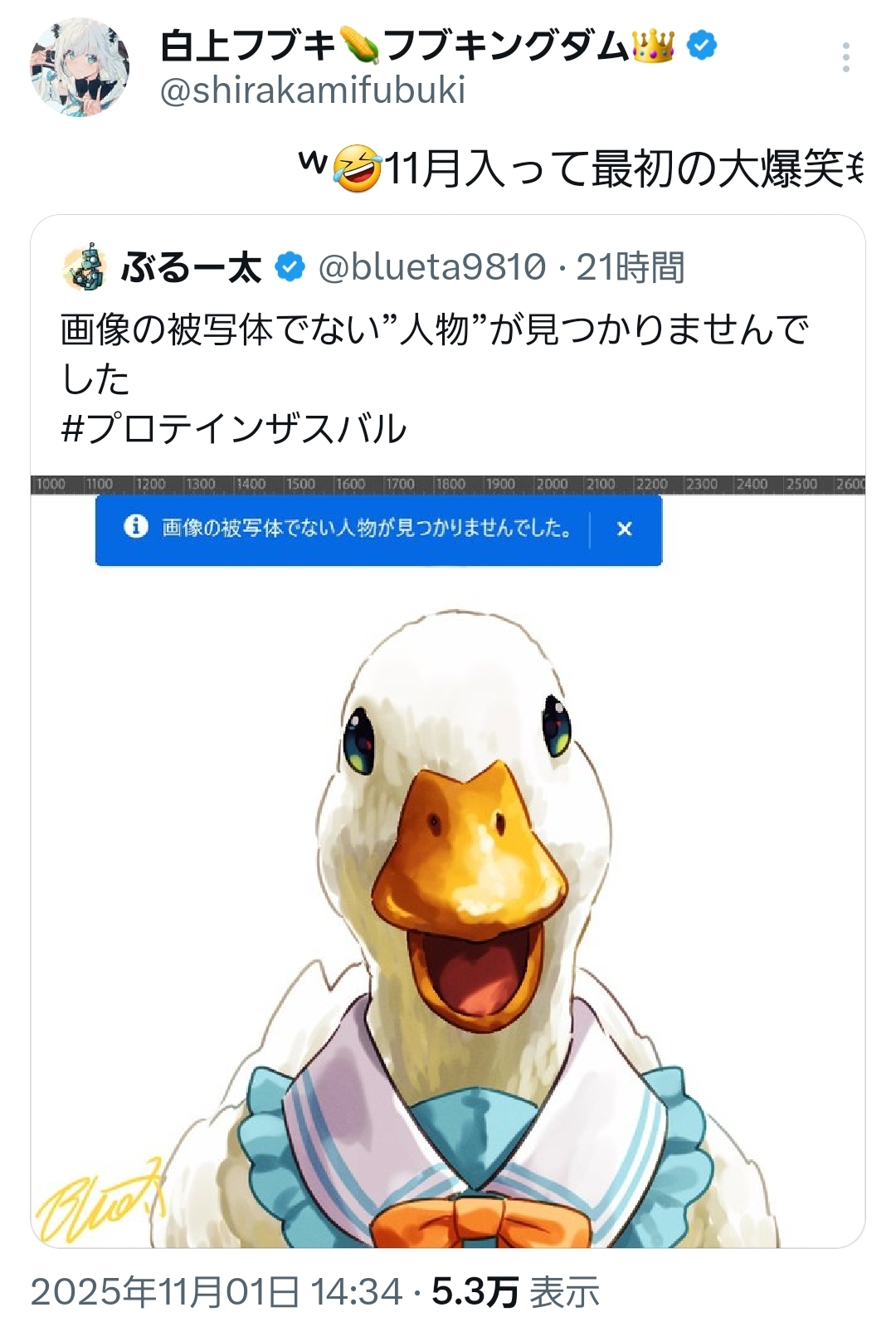Click ぶるー太's small profile avatar
This screenshot has height=1317, width=896.
84,267
